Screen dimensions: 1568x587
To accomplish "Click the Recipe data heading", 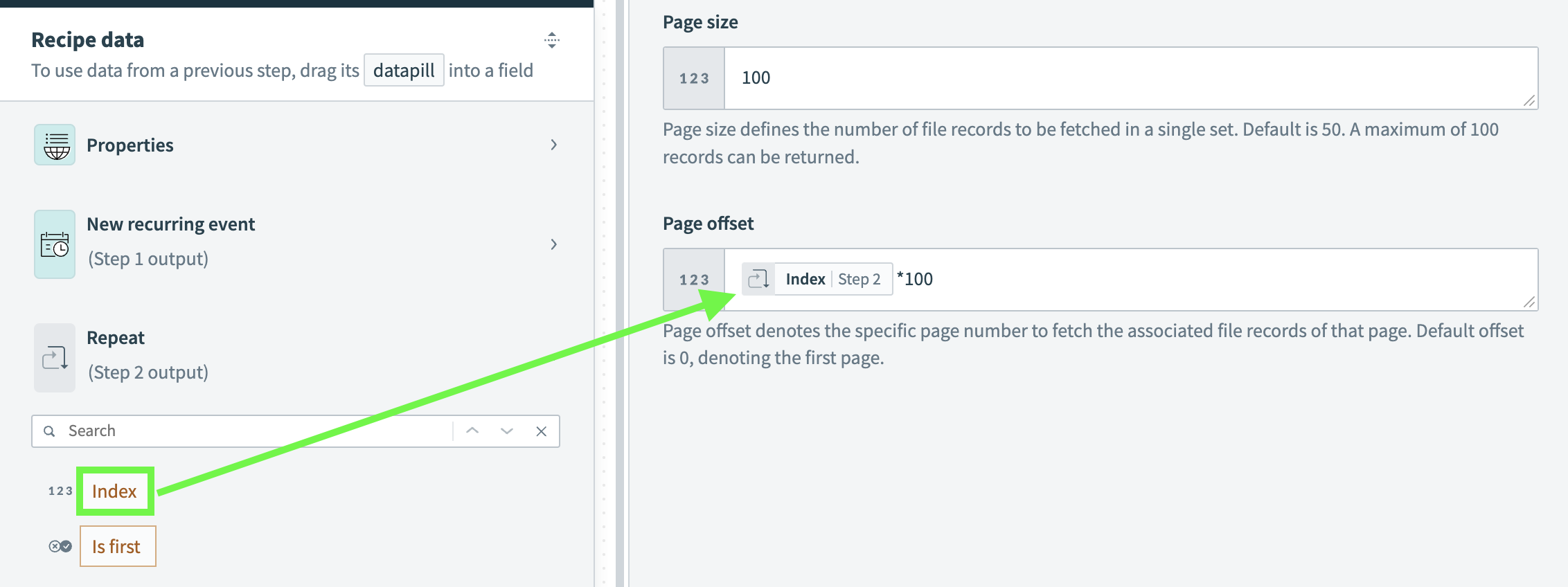I will tap(88, 40).
